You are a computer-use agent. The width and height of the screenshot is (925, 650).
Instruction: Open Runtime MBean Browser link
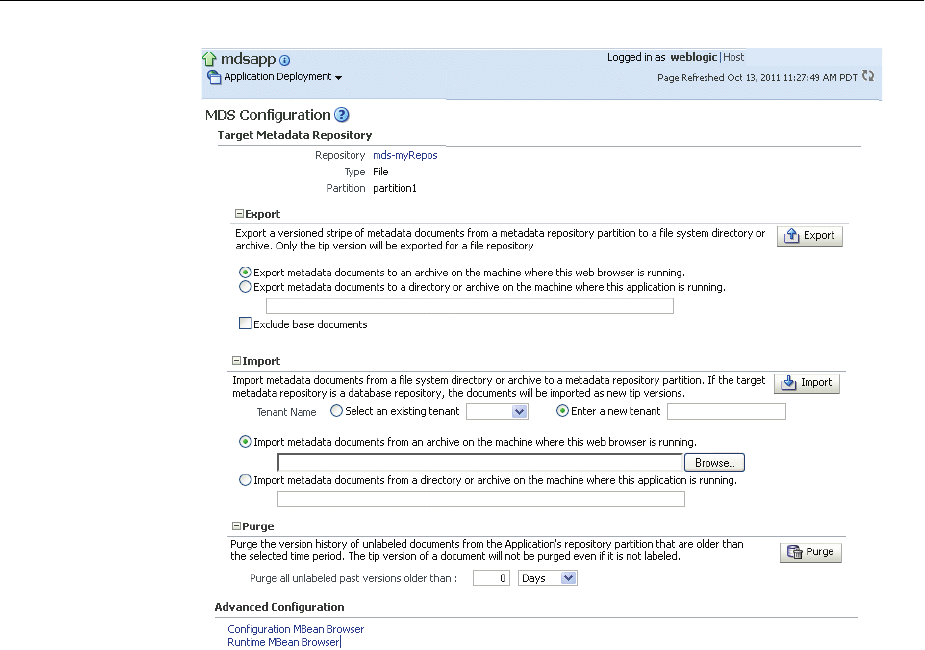coord(283,642)
